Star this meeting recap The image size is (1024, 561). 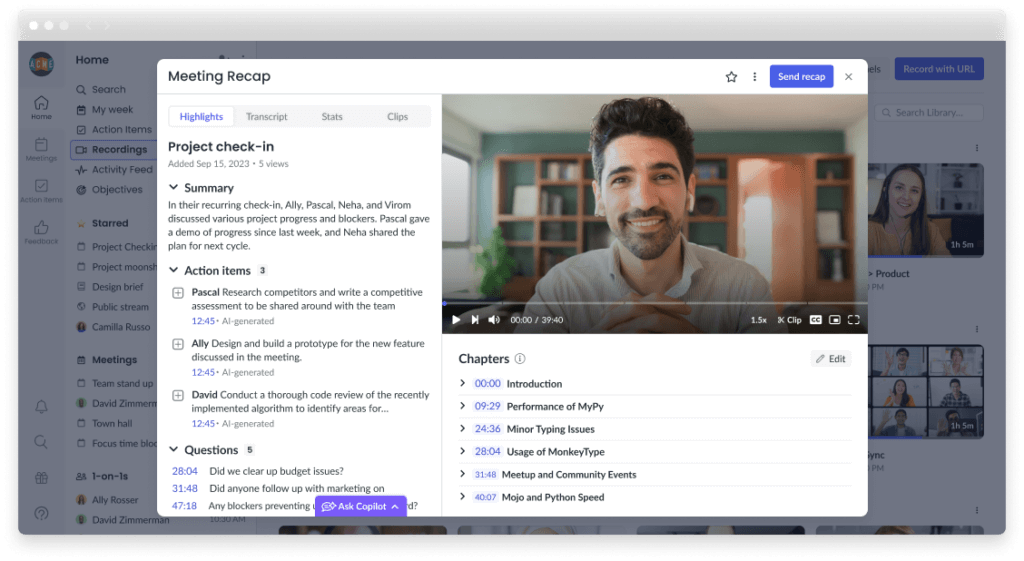pos(731,77)
